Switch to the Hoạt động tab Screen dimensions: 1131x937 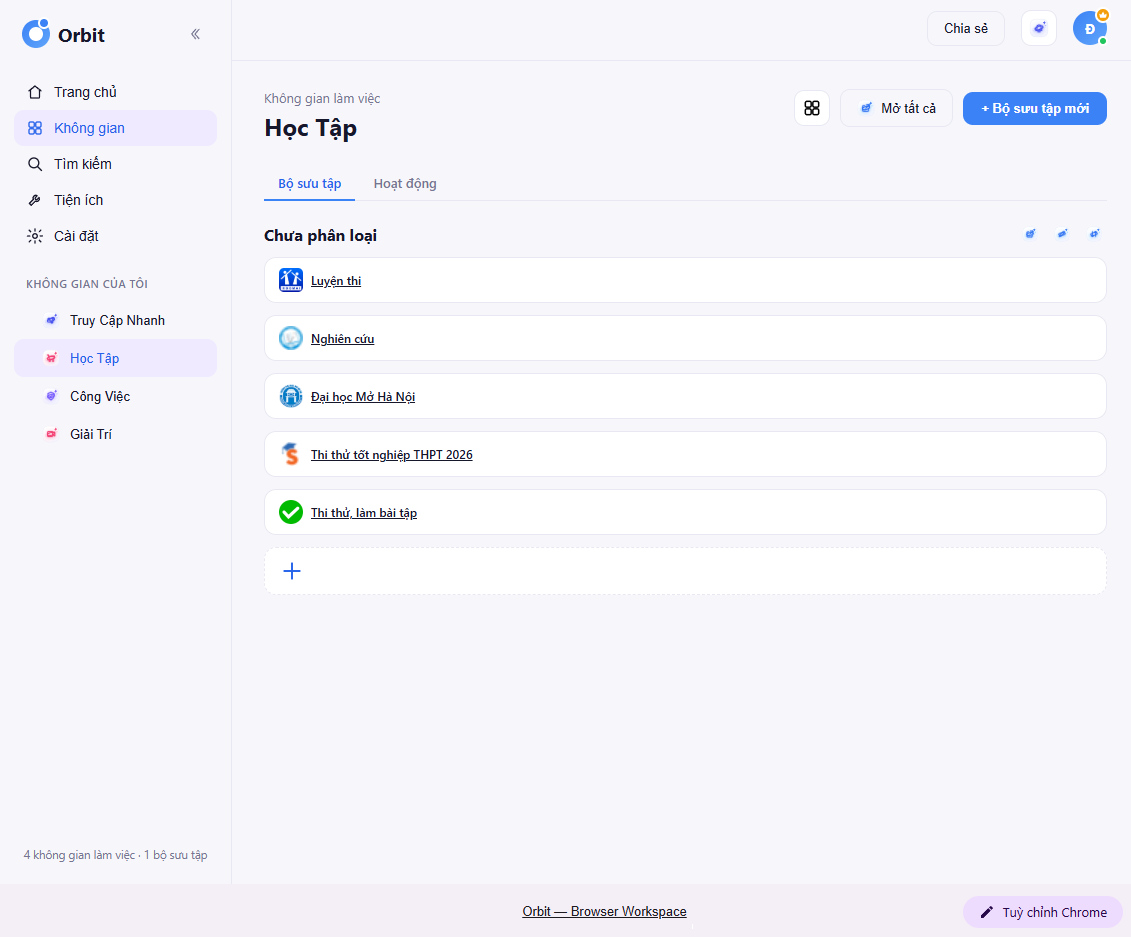pyautogui.click(x=405, y=183)
